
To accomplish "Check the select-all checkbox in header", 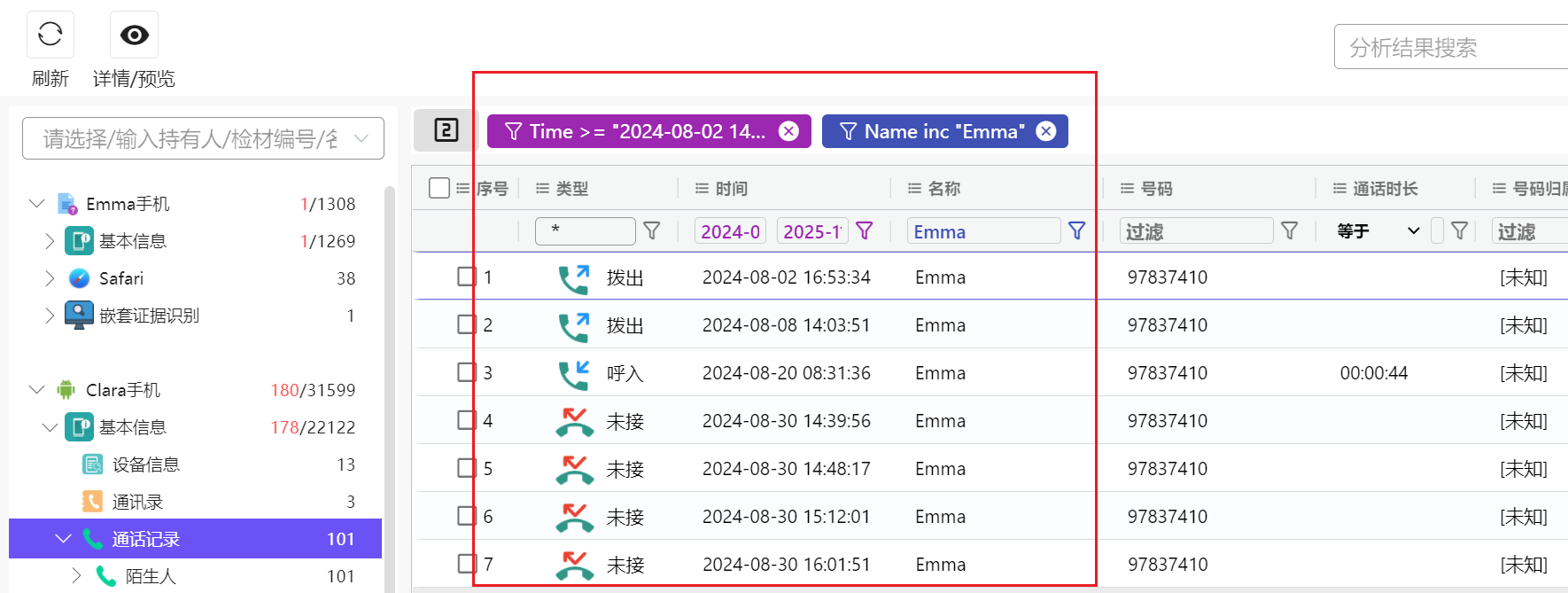I will [x=439, y=188].
